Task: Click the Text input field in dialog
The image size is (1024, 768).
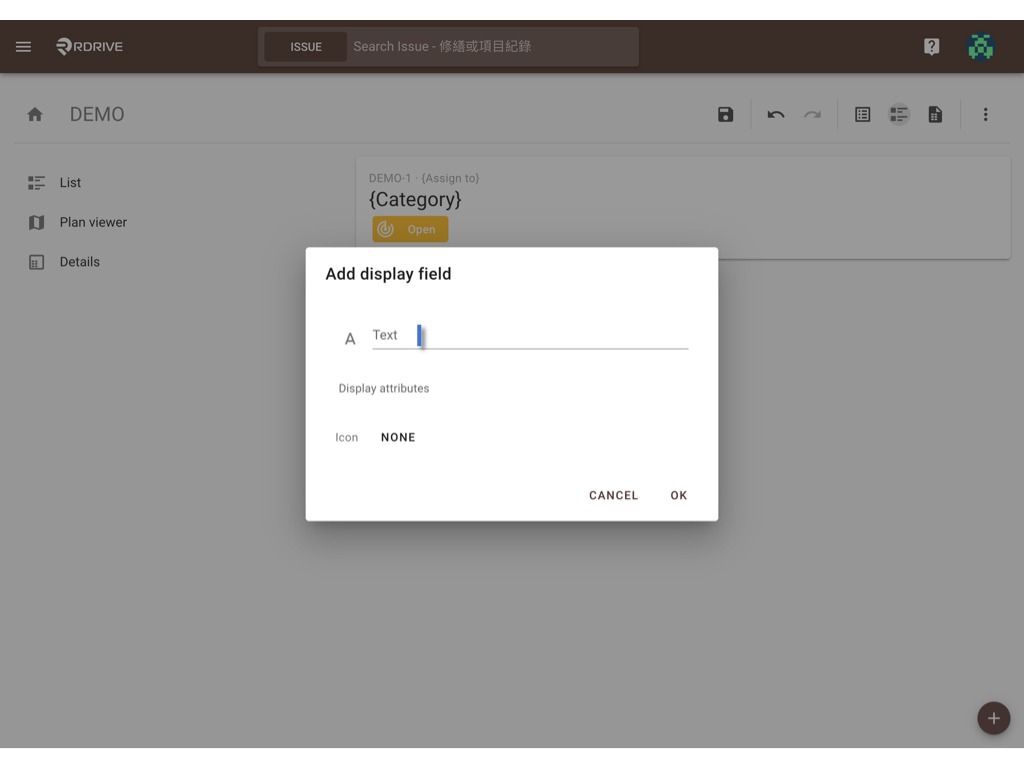Action: 530,336
